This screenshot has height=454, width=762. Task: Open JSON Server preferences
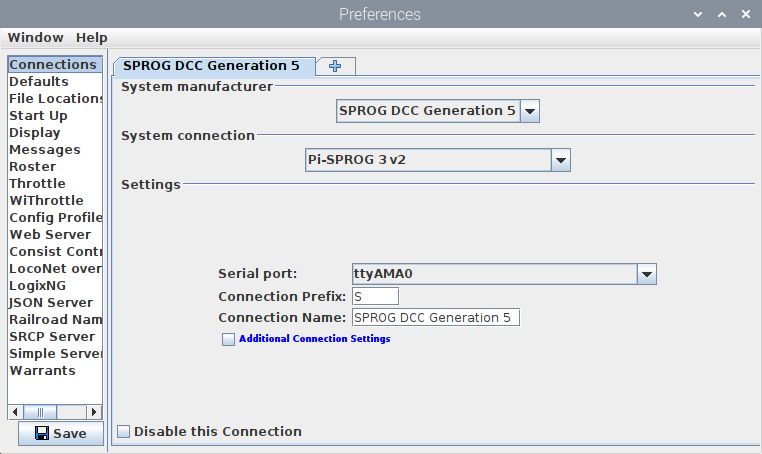[55, 303]
